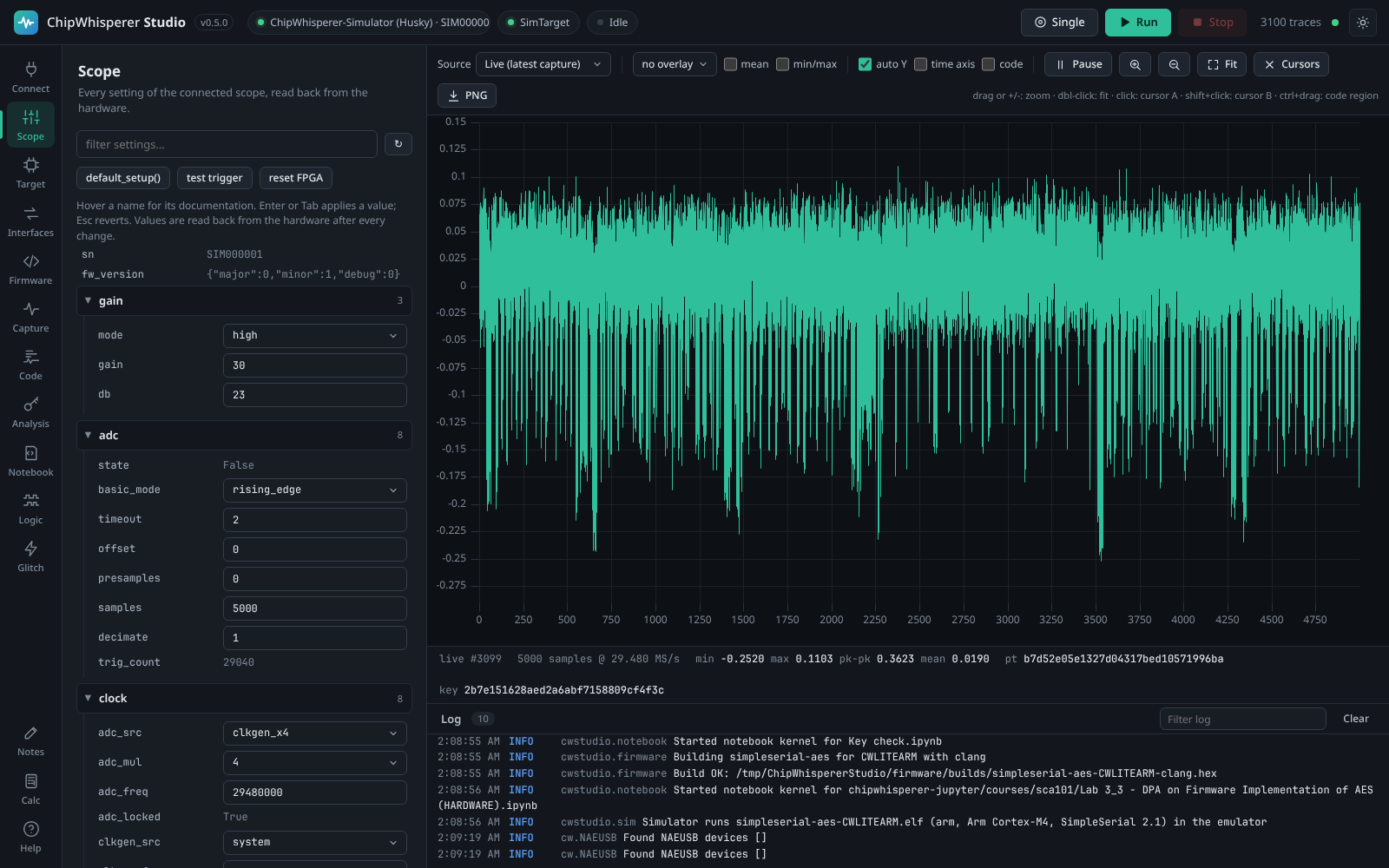The width and height of the screenshot is (1389, 868).
Task: Open the no overlay dropdown
Action: click(675, 64)
